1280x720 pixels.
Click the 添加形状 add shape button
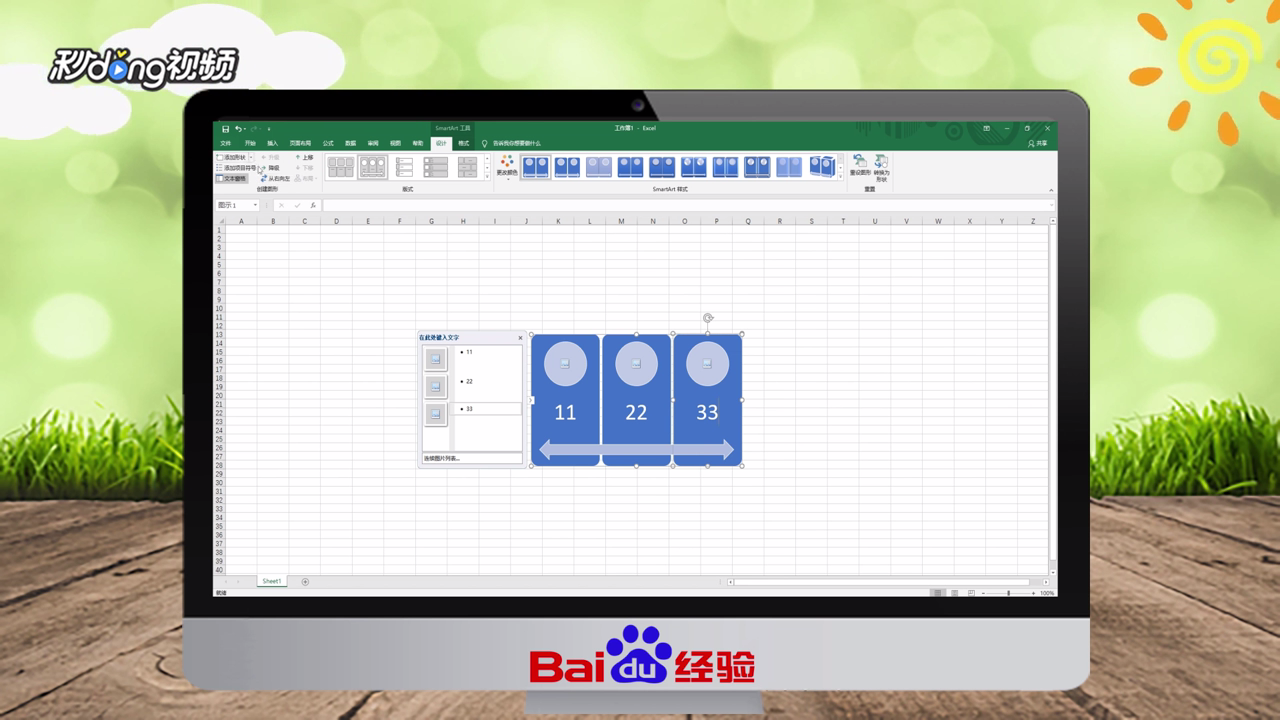(x=231, y=157)
